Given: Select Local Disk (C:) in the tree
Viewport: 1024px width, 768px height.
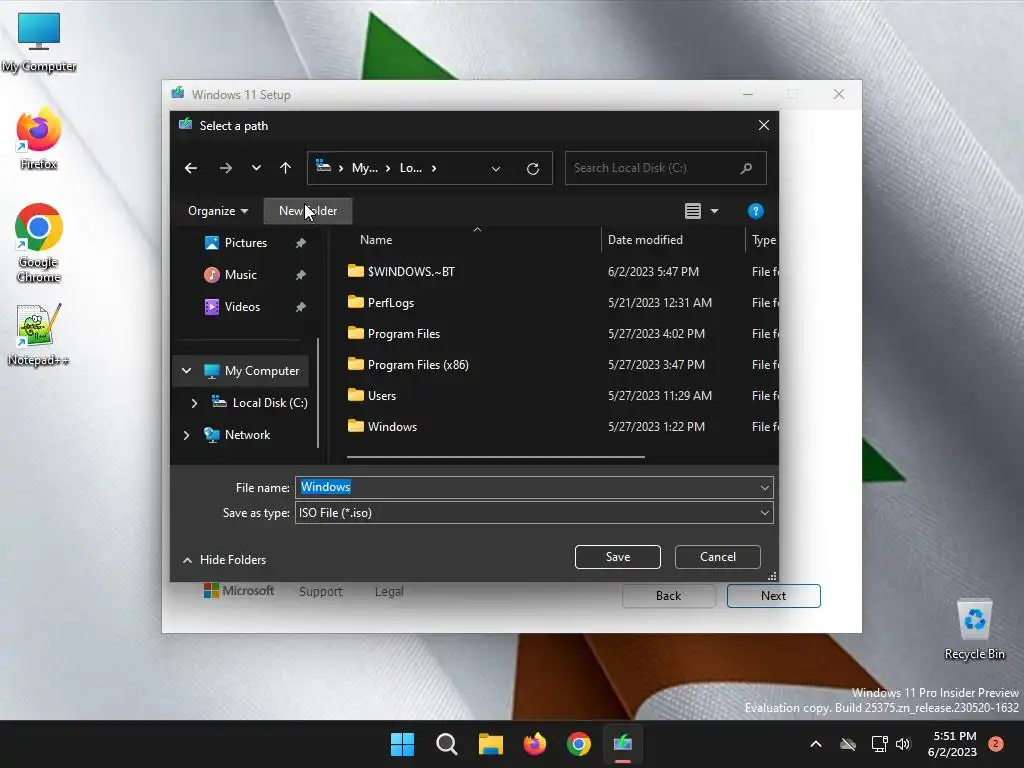Looking at the screenshot, I should [270, 403].
